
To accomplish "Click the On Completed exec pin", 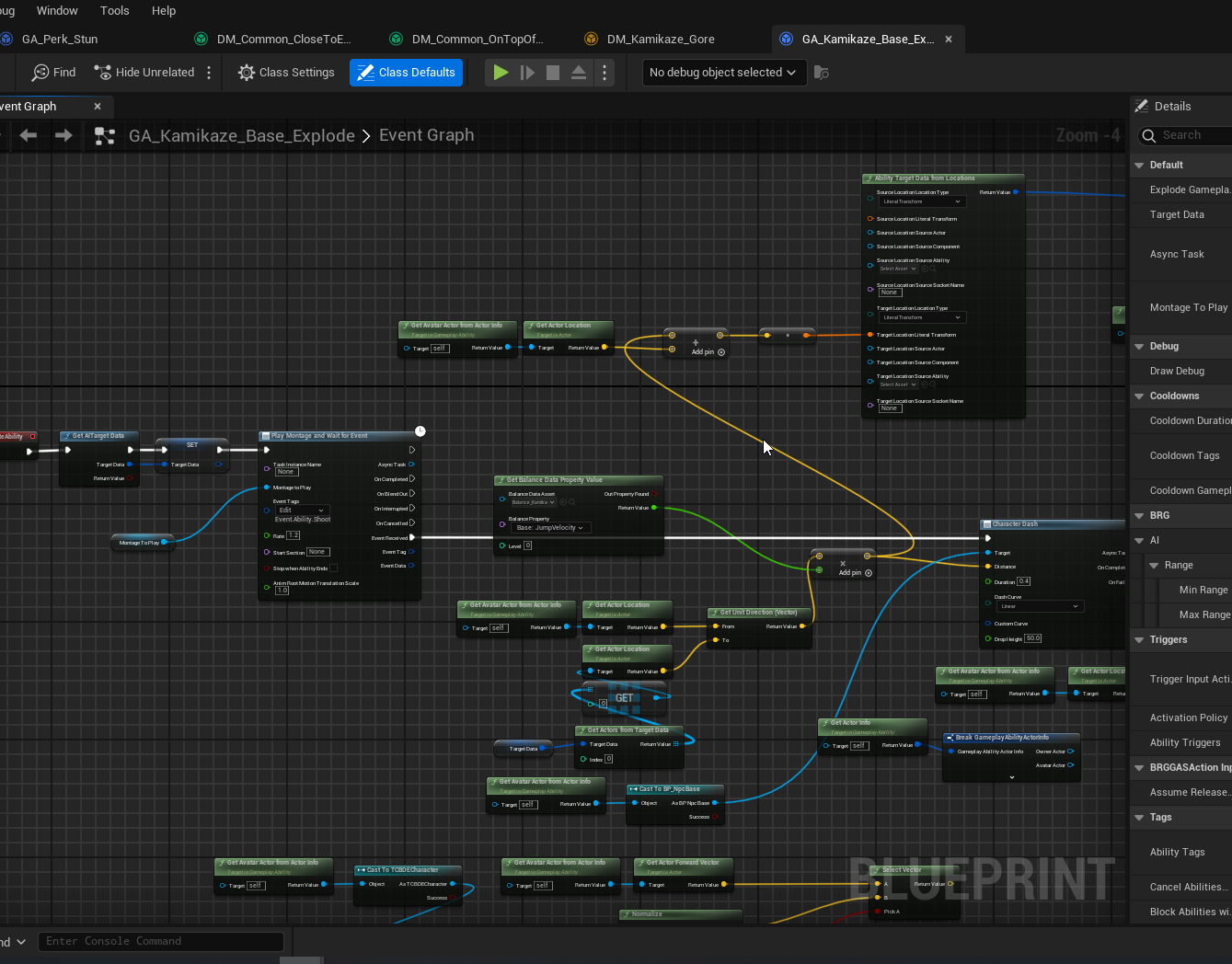I will (x=411, y=478).
